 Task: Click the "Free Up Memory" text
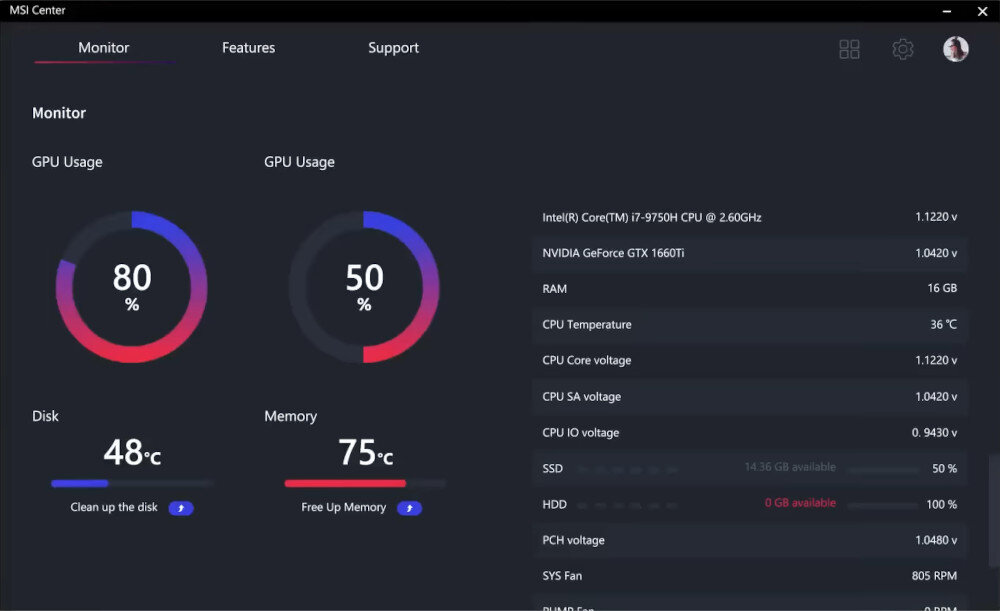tap(343, 507)
